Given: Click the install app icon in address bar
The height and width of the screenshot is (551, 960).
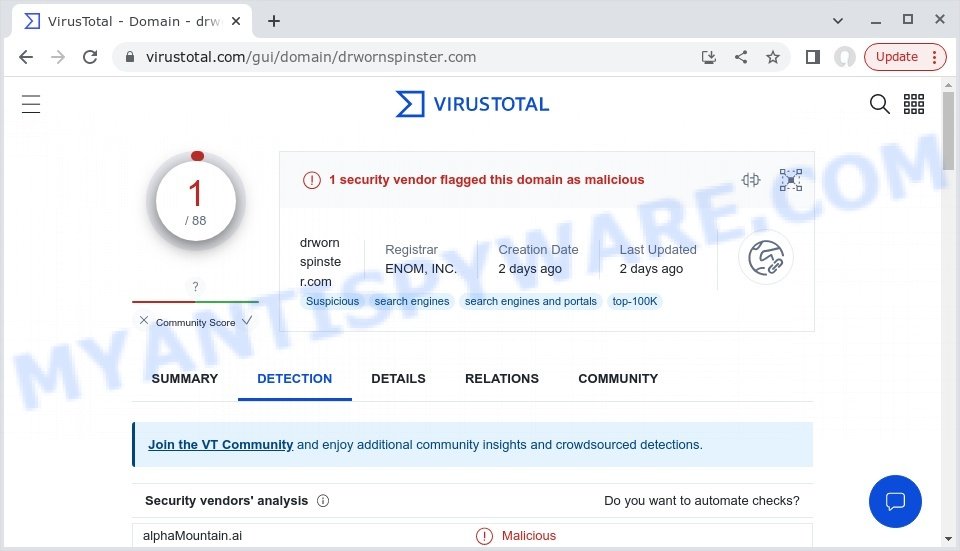Looking at the screenshot, I should (708, 57).
